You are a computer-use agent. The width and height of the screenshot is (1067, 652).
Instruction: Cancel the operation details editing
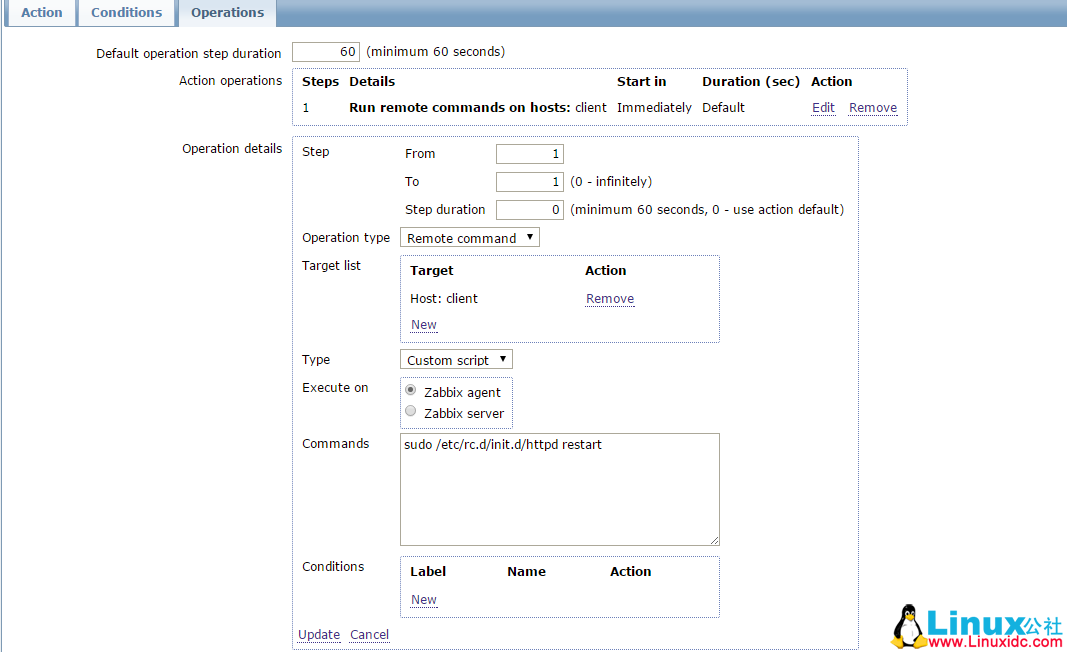point(369,635)
